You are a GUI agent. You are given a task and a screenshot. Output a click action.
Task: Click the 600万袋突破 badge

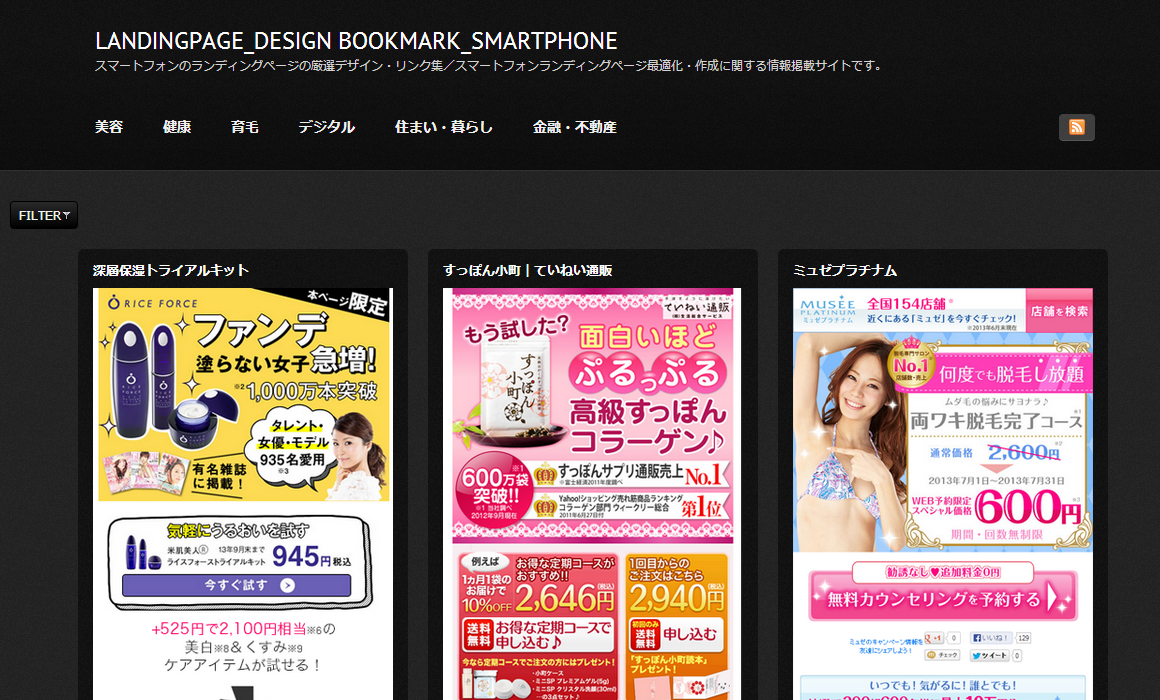click(x=493, y=489)
